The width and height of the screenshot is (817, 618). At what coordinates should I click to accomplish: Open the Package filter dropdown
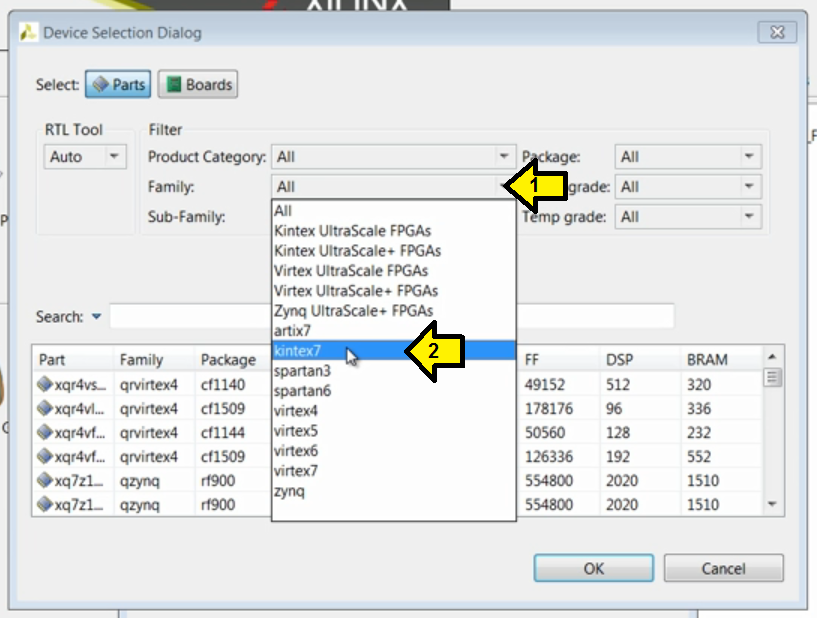(x=688, y=157)
